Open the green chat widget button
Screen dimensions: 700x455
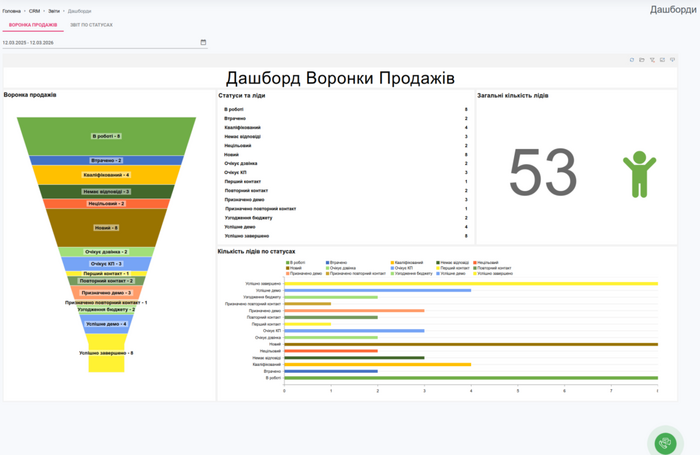[x=664, y=442]
